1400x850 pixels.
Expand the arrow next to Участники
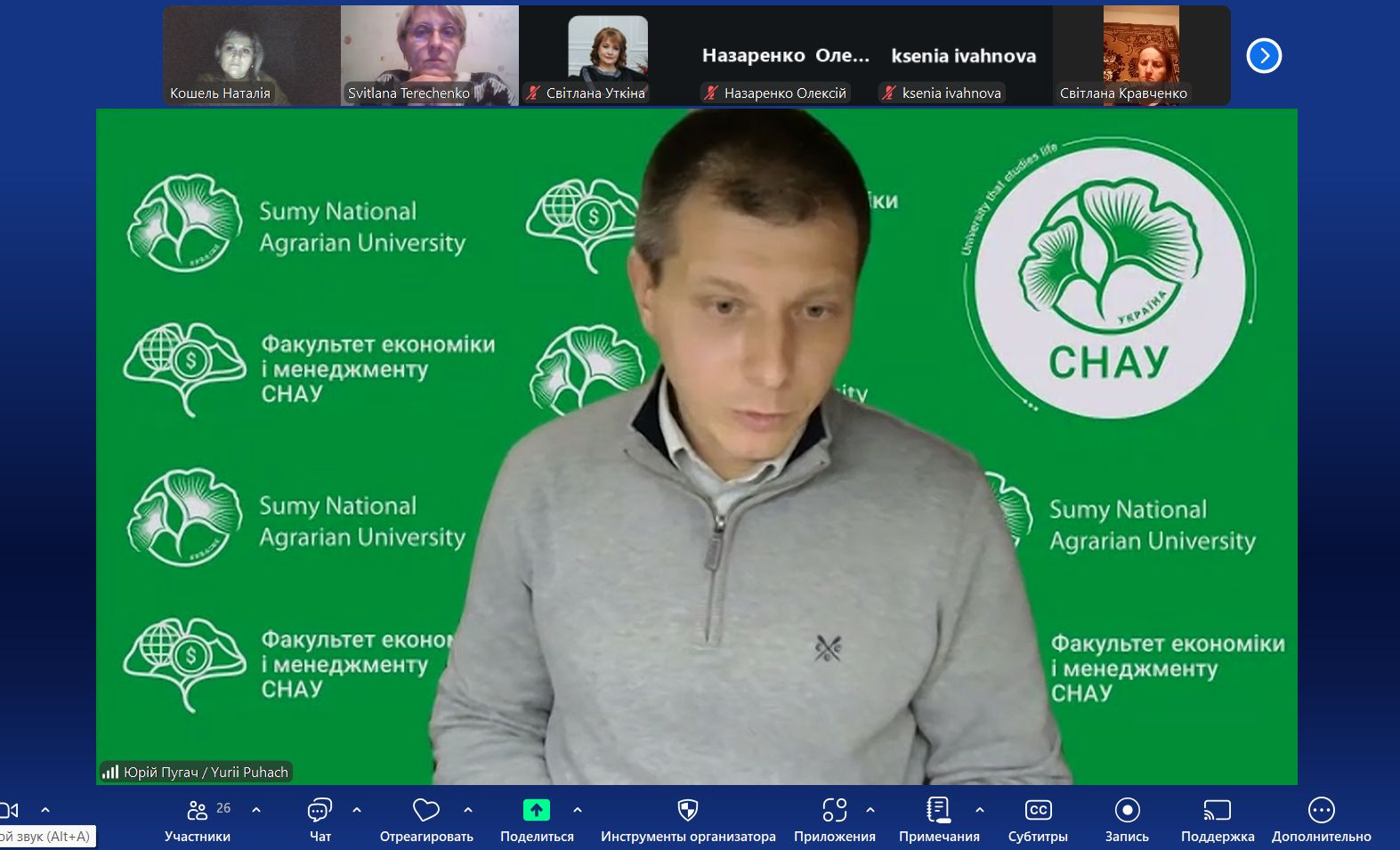(x=256, y=810)
